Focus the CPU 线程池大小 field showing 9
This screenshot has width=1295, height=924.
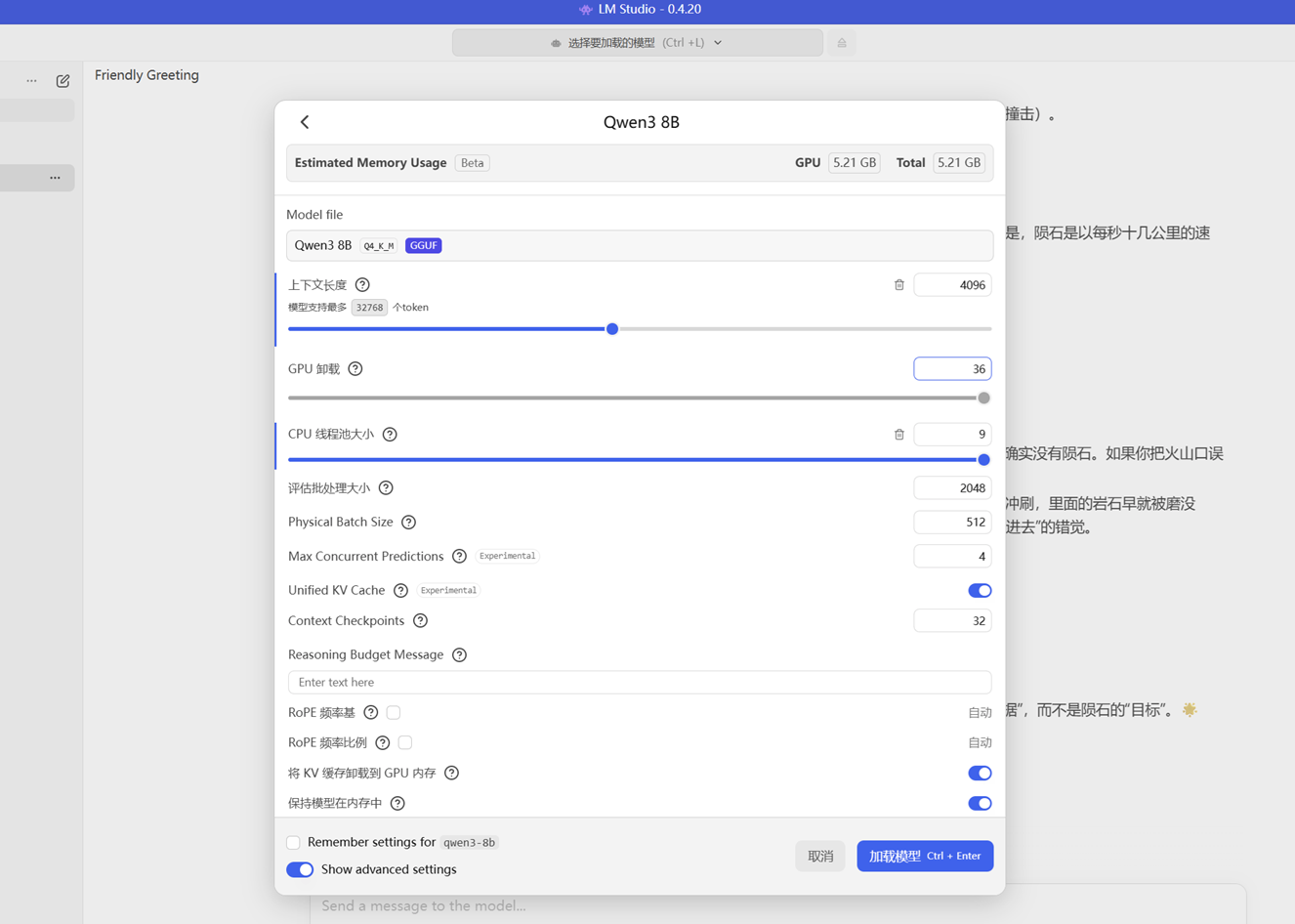point(952,435)
